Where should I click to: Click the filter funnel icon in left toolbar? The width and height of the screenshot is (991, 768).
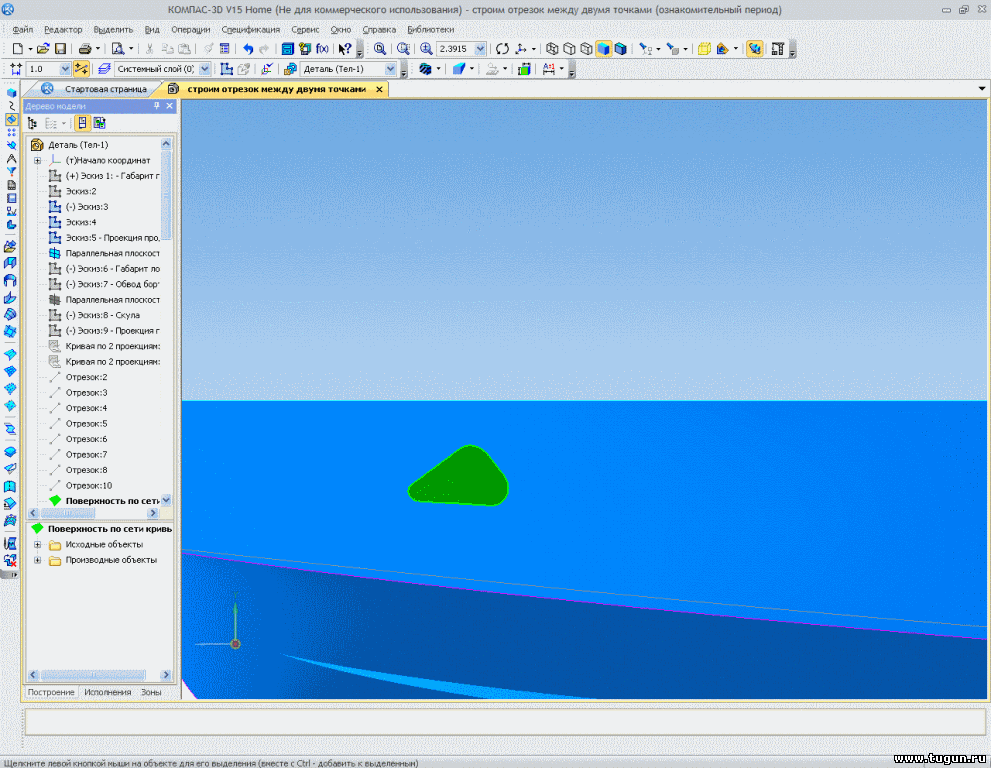(11, 171)
